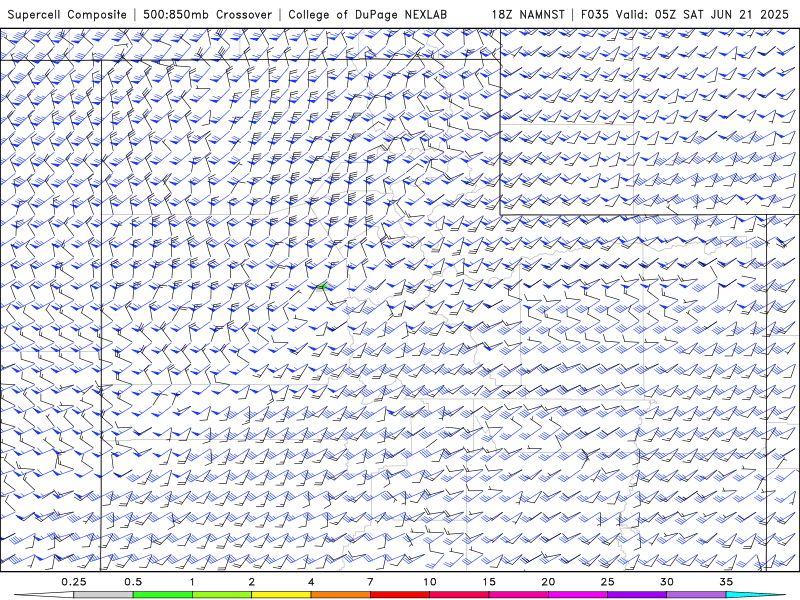Click the lavender 30–35 color bar segment
Image resolution: width=800 pixels, height=600 pixels.
pos(696,595)
